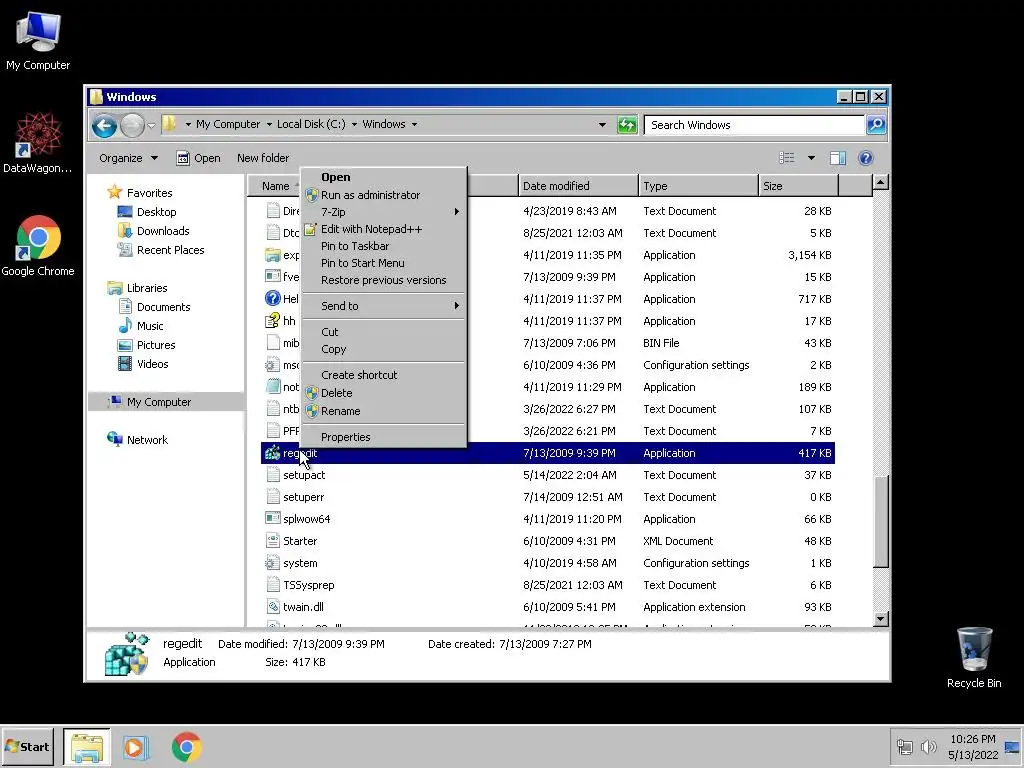Click the Show desktop button in the tray
The image size is (1024, 768).
point(1012,746)
